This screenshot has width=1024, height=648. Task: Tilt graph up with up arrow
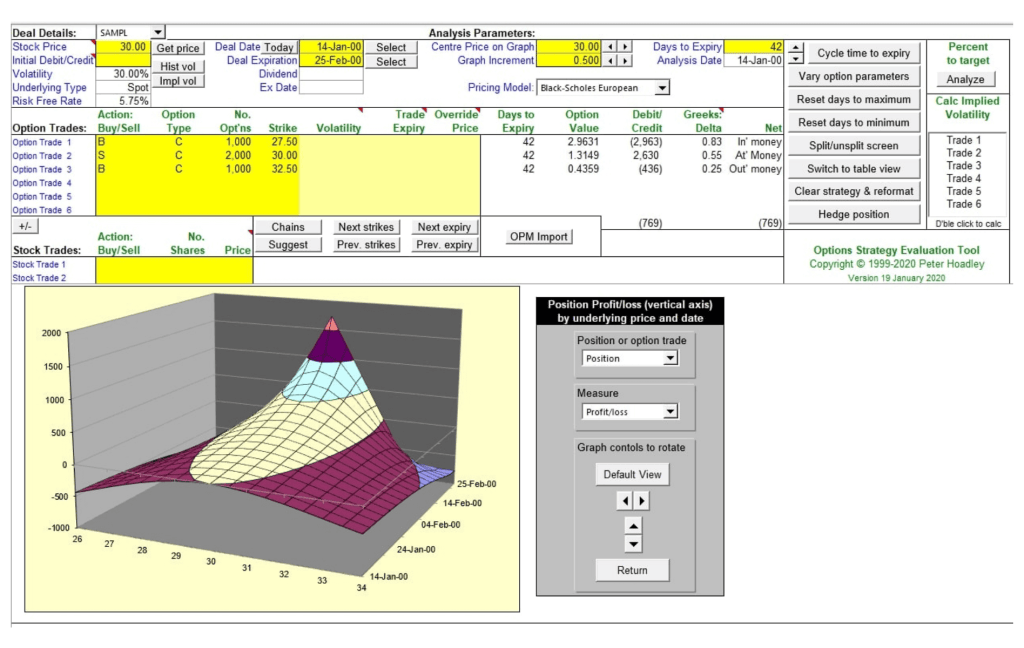(x=633, y=526)
